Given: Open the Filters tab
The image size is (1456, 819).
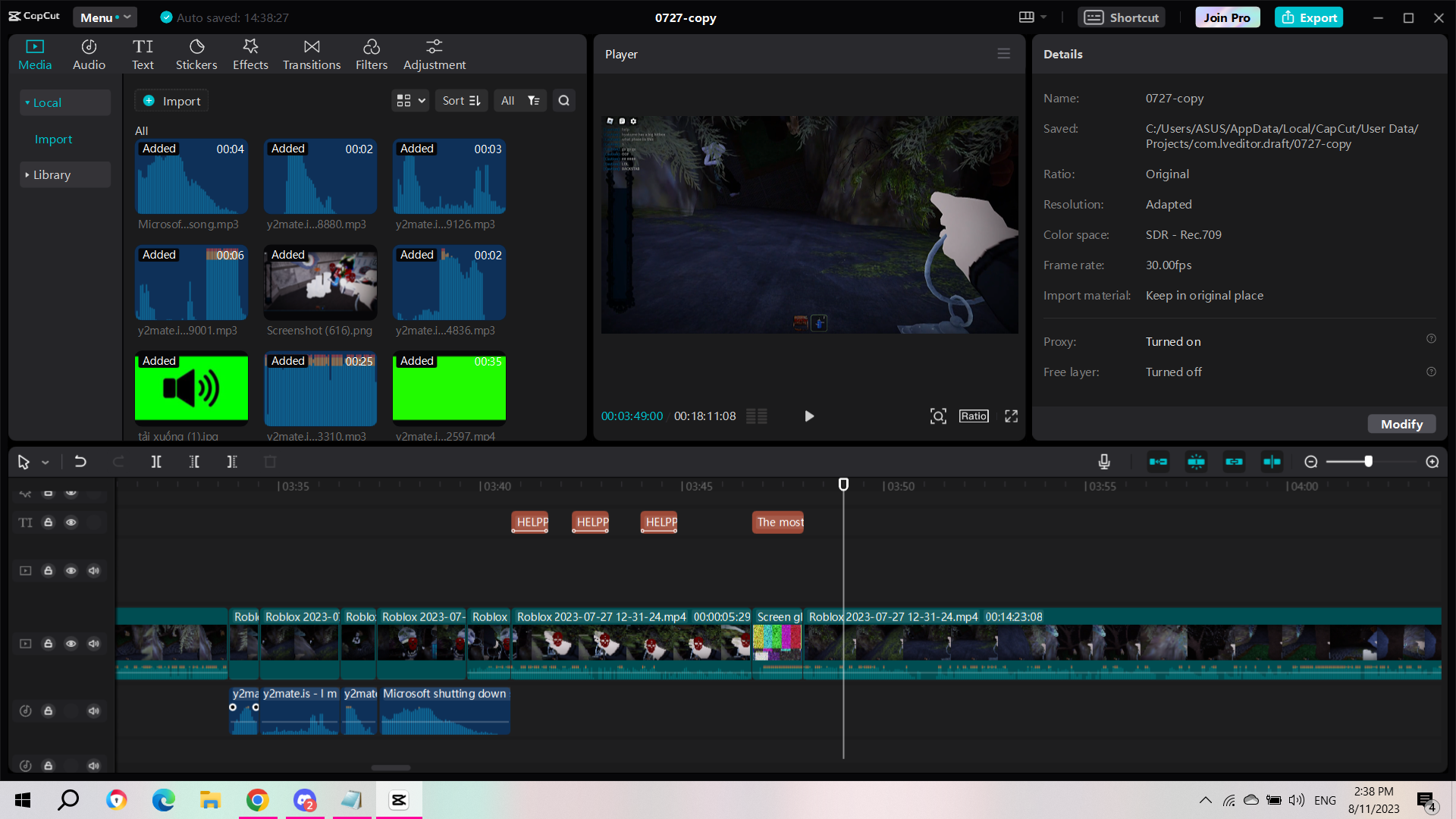Looking at the screenshot, I should coord(372,55).
